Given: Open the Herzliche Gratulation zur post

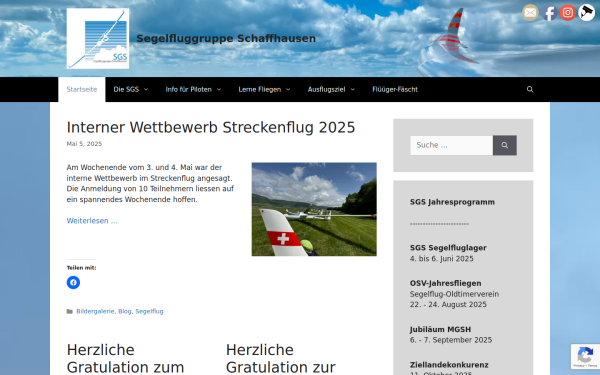Looking at the screenshot, I should point(281,359).
